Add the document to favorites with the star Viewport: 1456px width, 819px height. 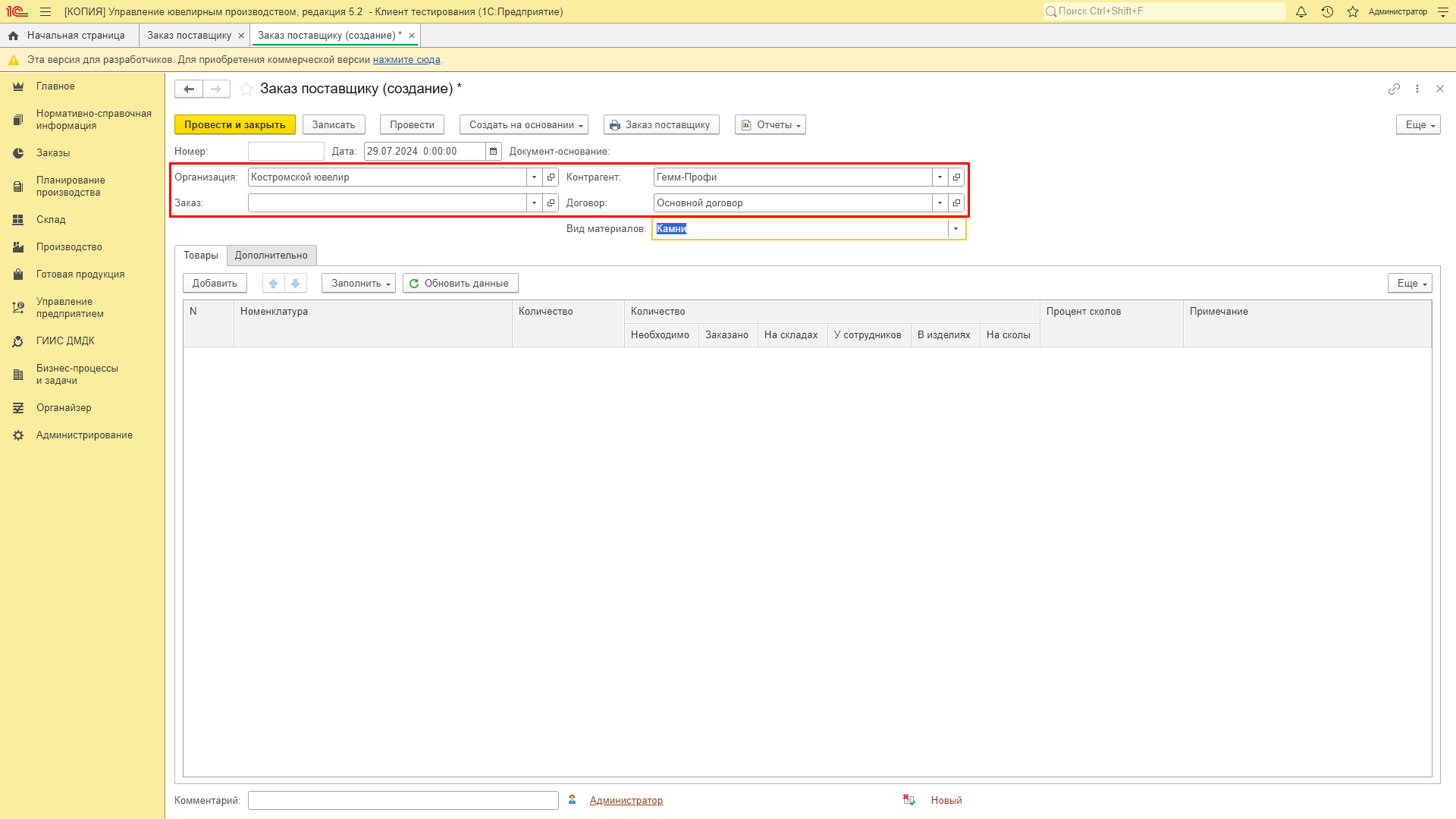pyautogui.click(x=246, y=89)
